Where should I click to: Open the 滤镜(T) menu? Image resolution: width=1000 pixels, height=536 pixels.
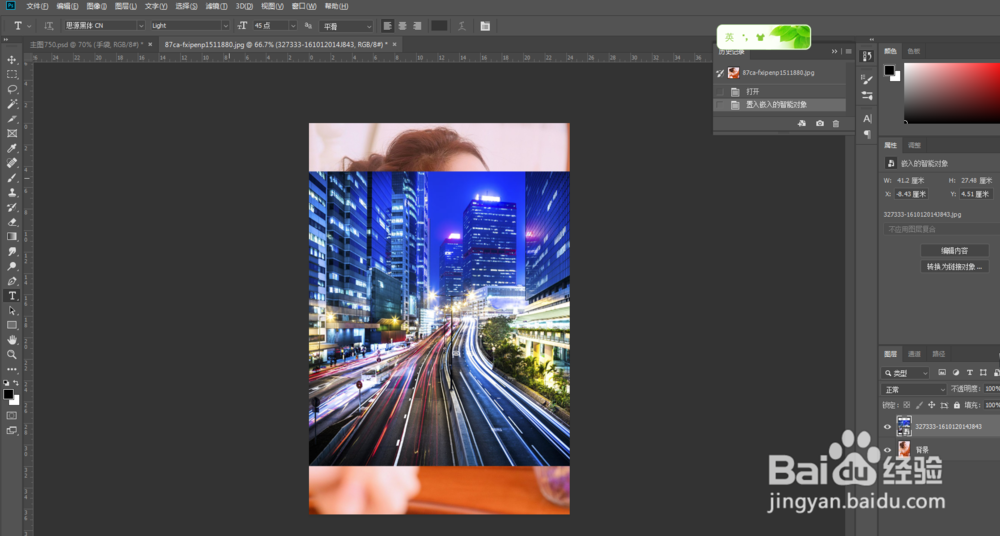coord(216,6)
